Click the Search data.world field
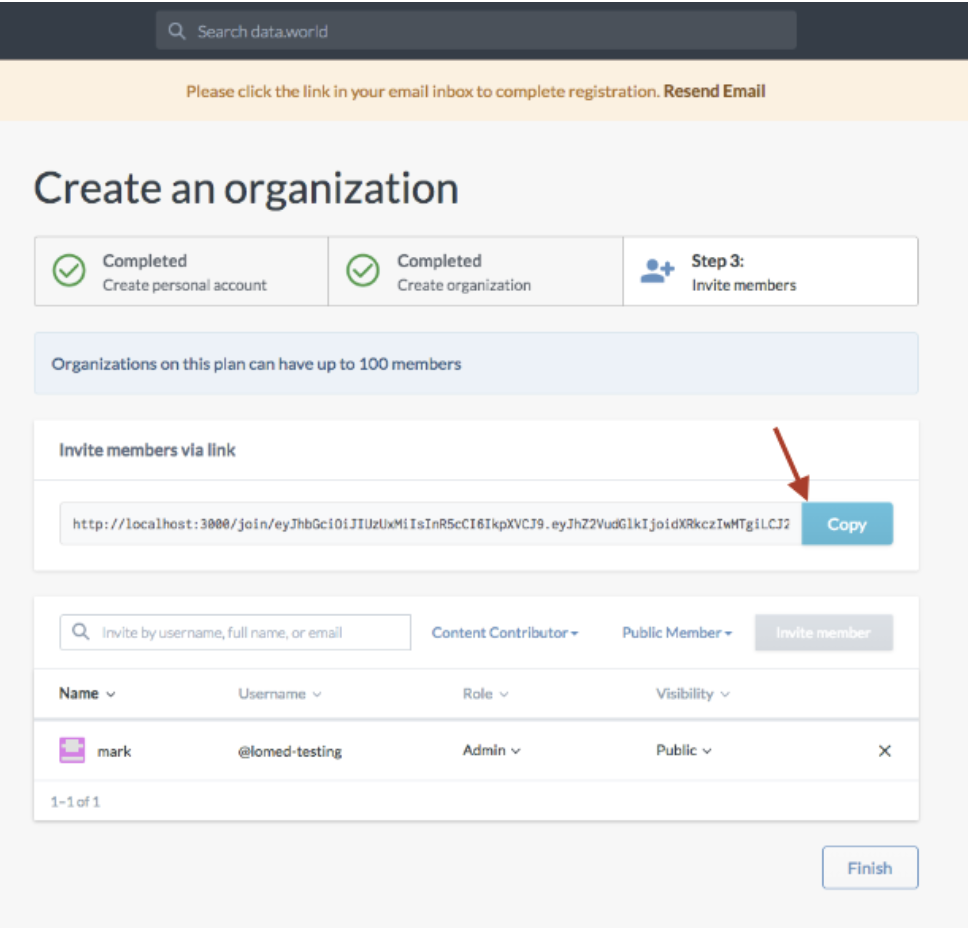The height and width of the screenshot is (928, 968). pos(476,31)
